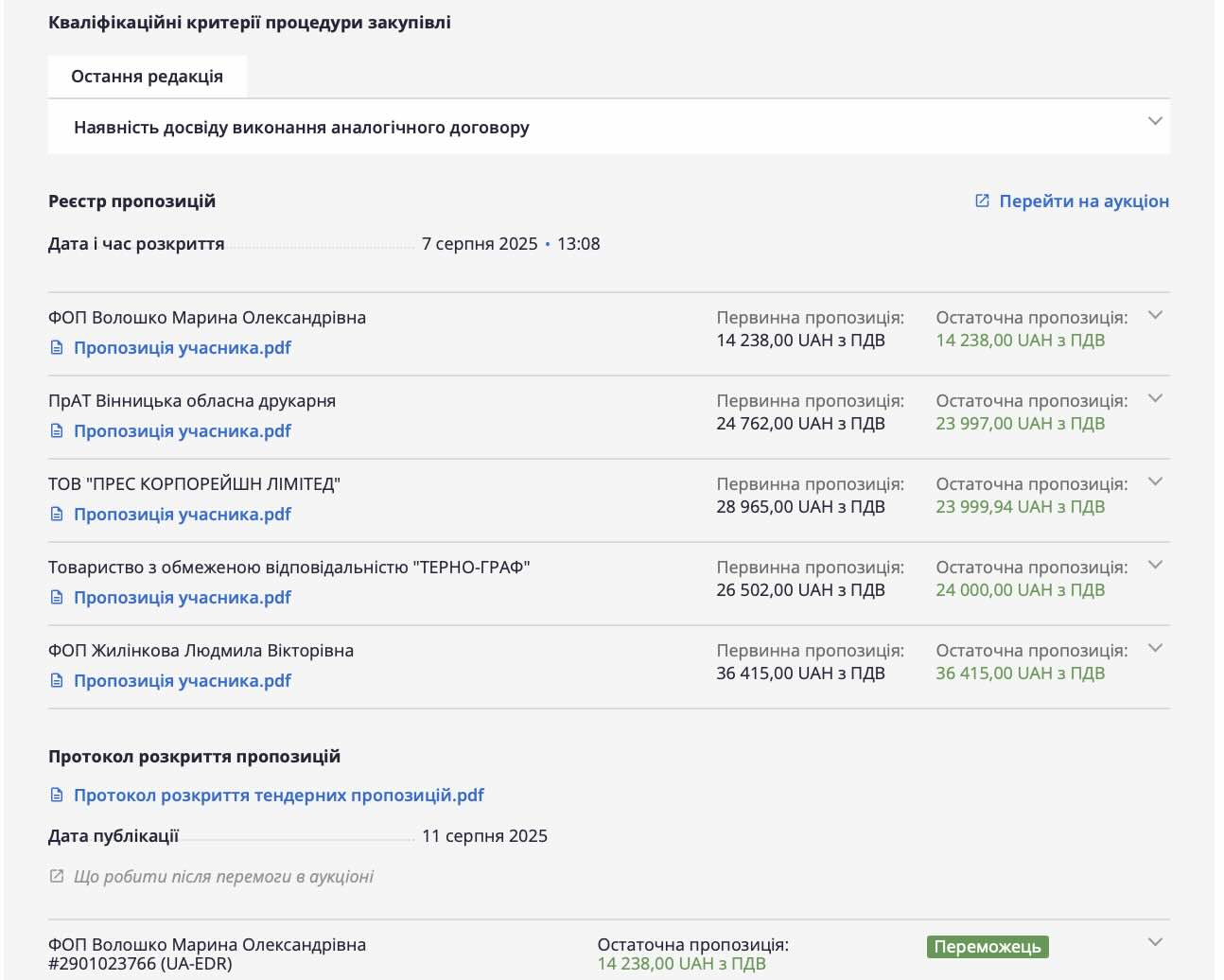Viewport: 1224px width, 980px height.
Task: Click disclosure date 7 серпня 2025 13:08
Action: 511,244
